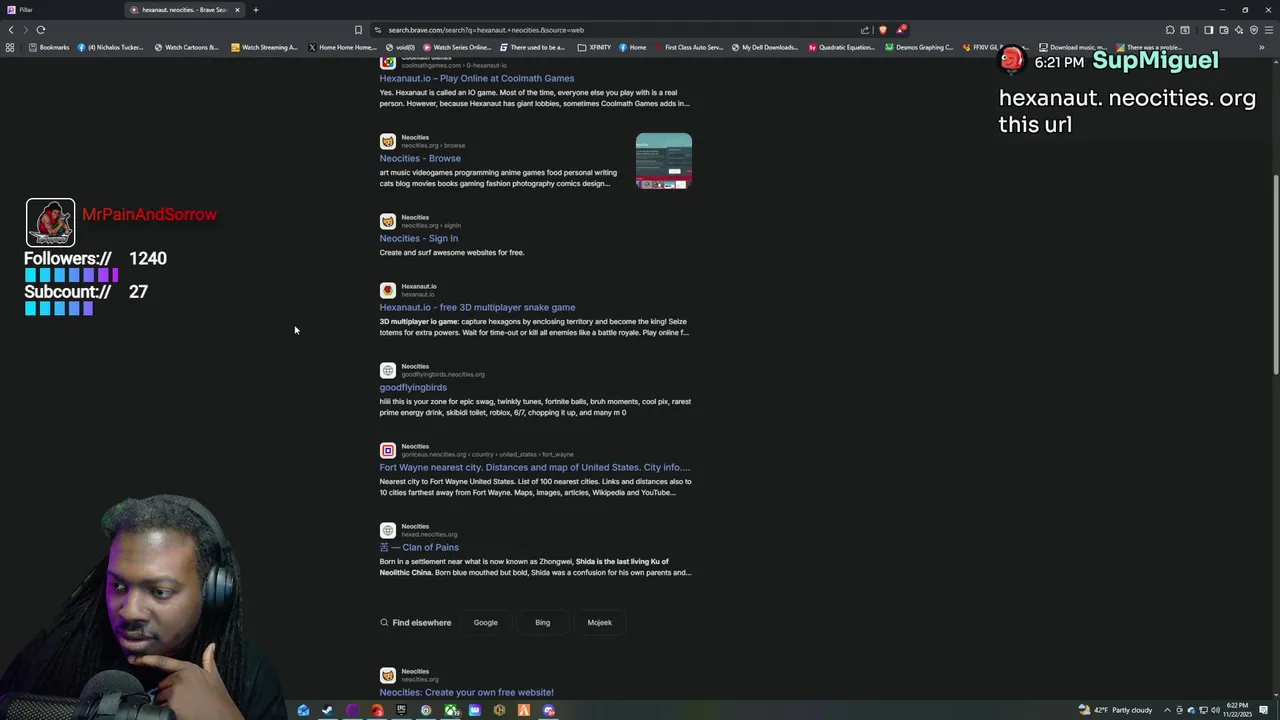Open Brave VPN shield icon
Screen dimensions: 1280x720
1253,30
